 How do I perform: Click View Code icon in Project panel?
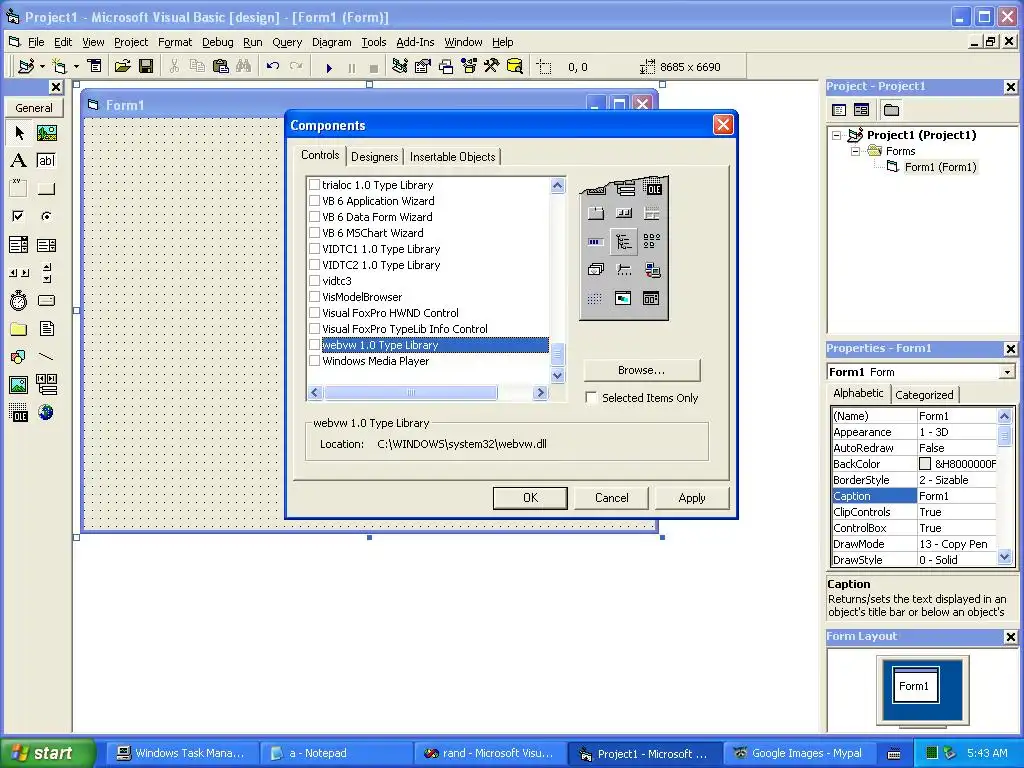pyautogui.click(x=839, y=110)
